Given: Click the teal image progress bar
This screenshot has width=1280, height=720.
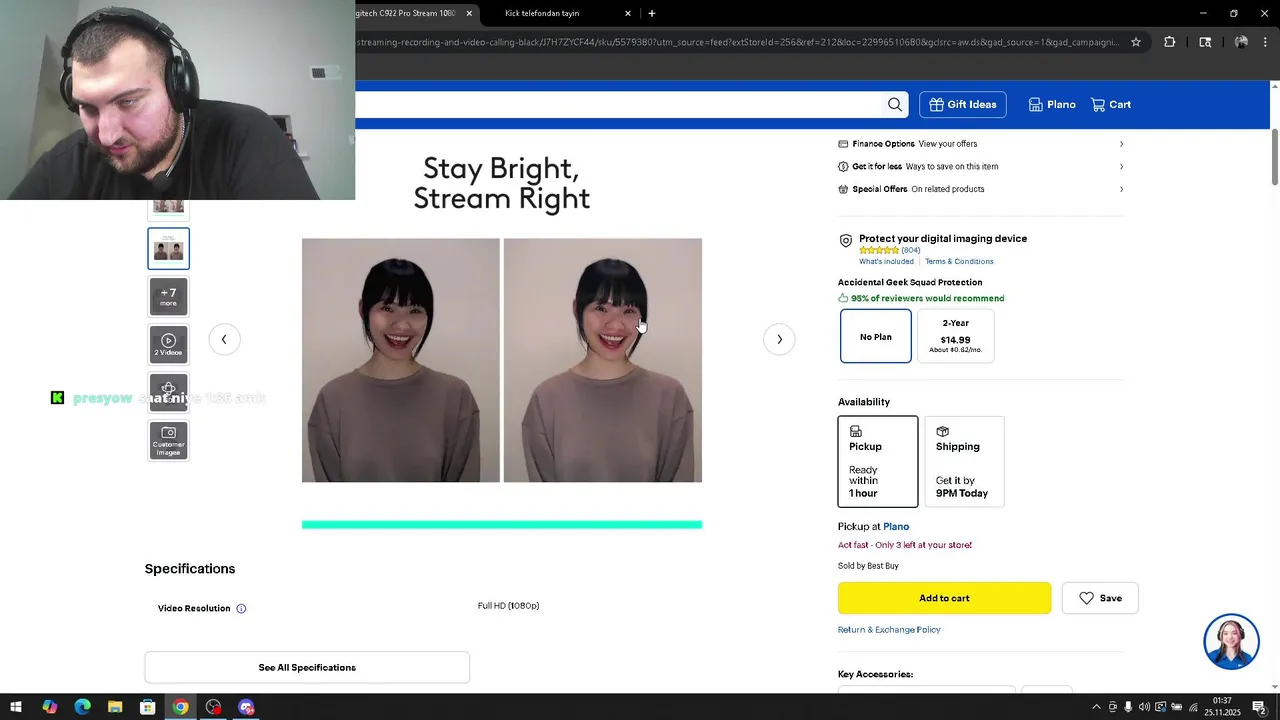Looking at the screenshot, I should tap(502, 524).
